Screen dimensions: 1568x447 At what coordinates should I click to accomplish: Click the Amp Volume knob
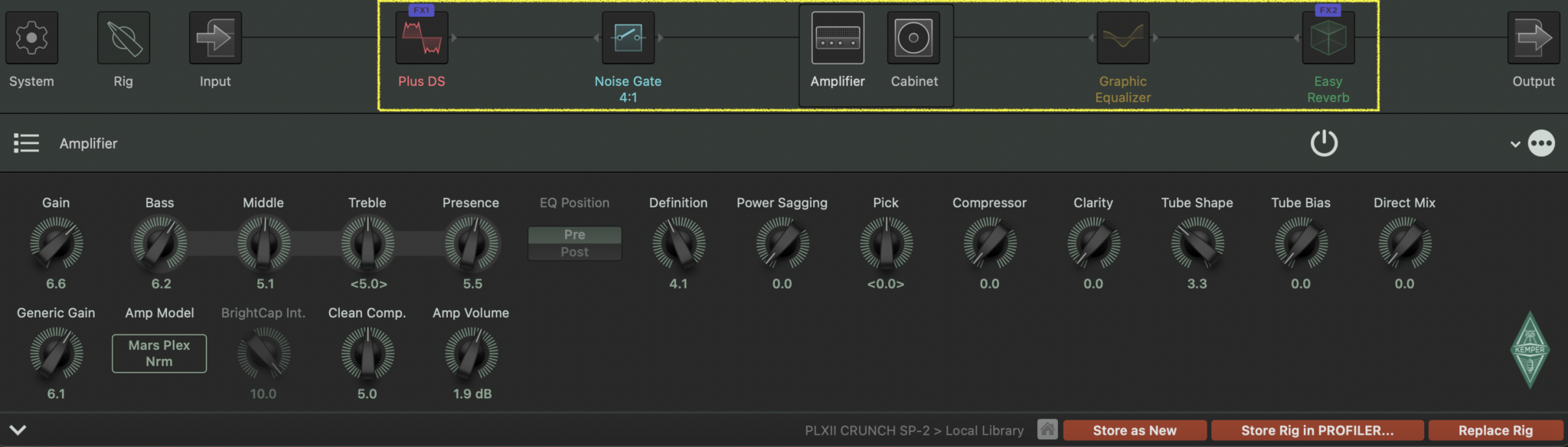coord(472,354)
